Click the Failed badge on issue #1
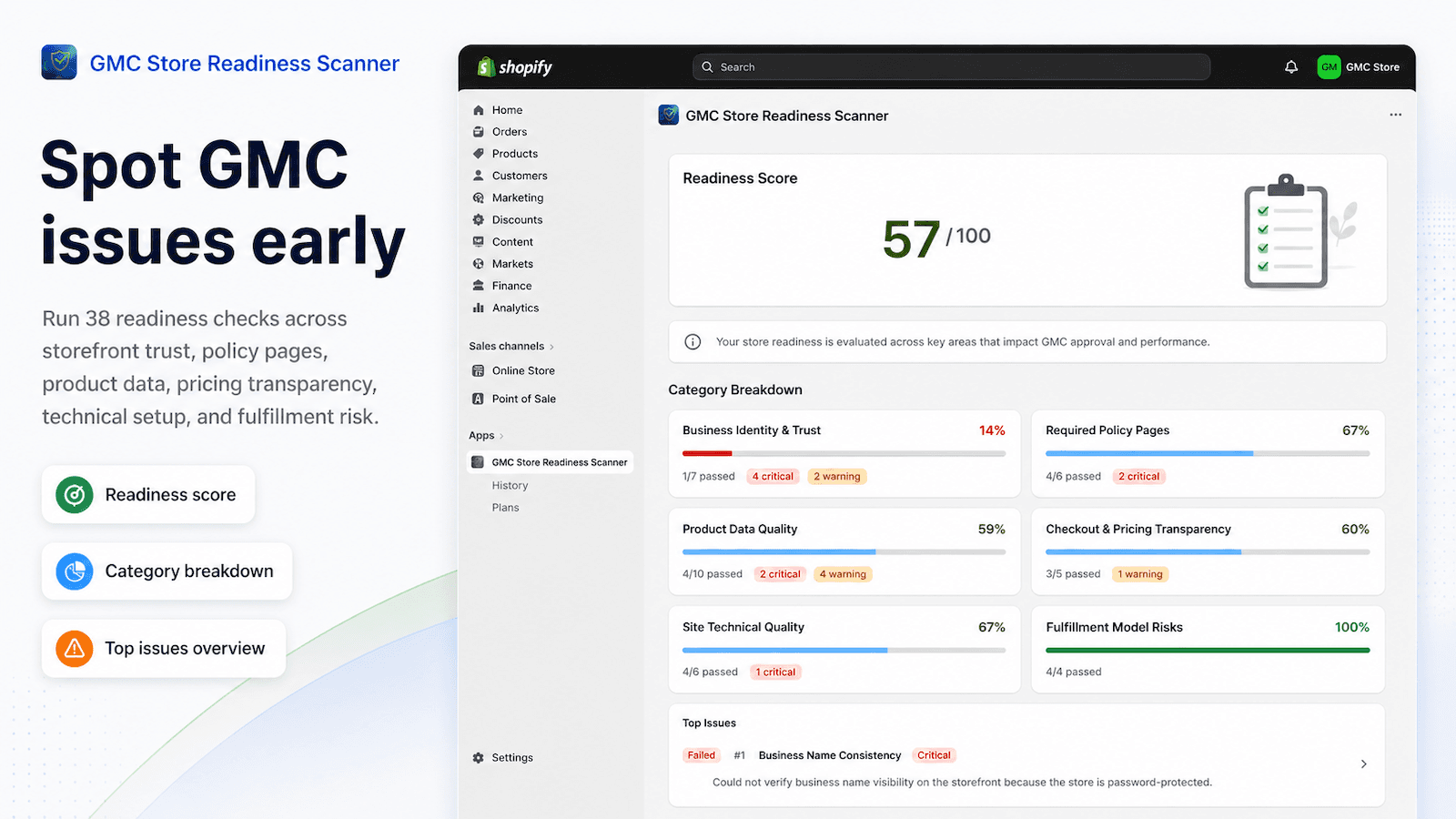This screenshot has height=819, width=1456. click(x=702, y=755)
